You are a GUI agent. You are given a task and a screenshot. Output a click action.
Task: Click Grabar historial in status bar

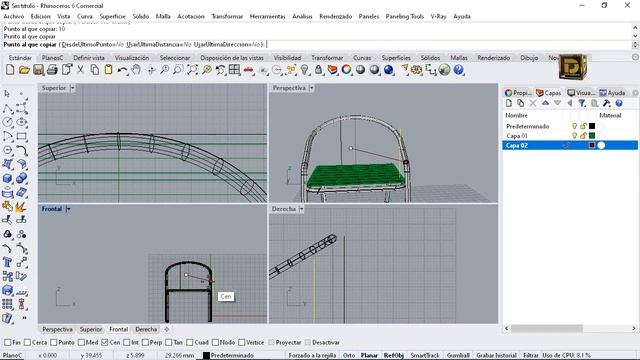pos(496,356)
